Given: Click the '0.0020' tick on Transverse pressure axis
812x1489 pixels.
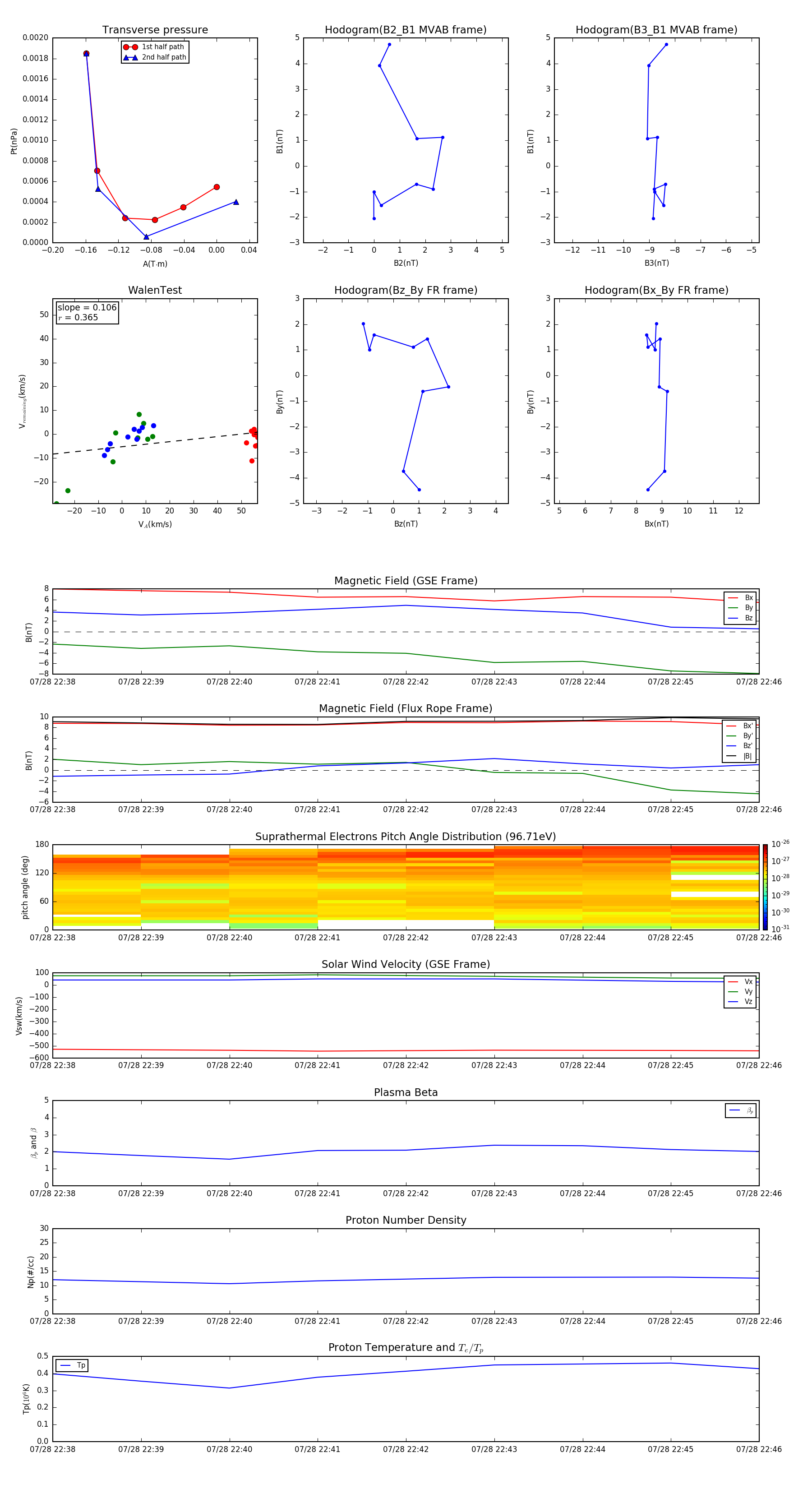Looking at the screenshot, I should click(35, 37).
